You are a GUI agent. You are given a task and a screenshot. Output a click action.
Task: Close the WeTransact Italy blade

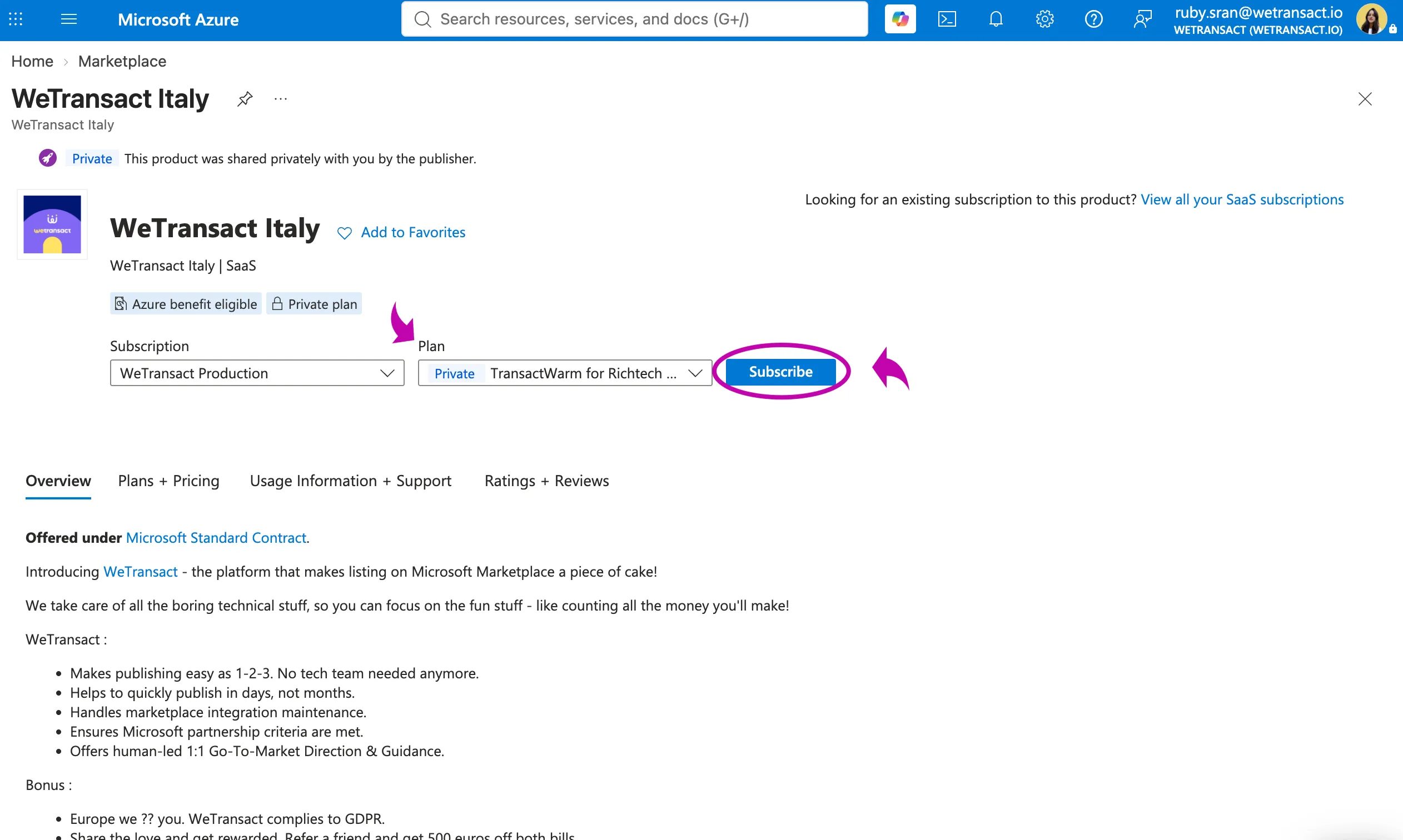click(1365, 99)
